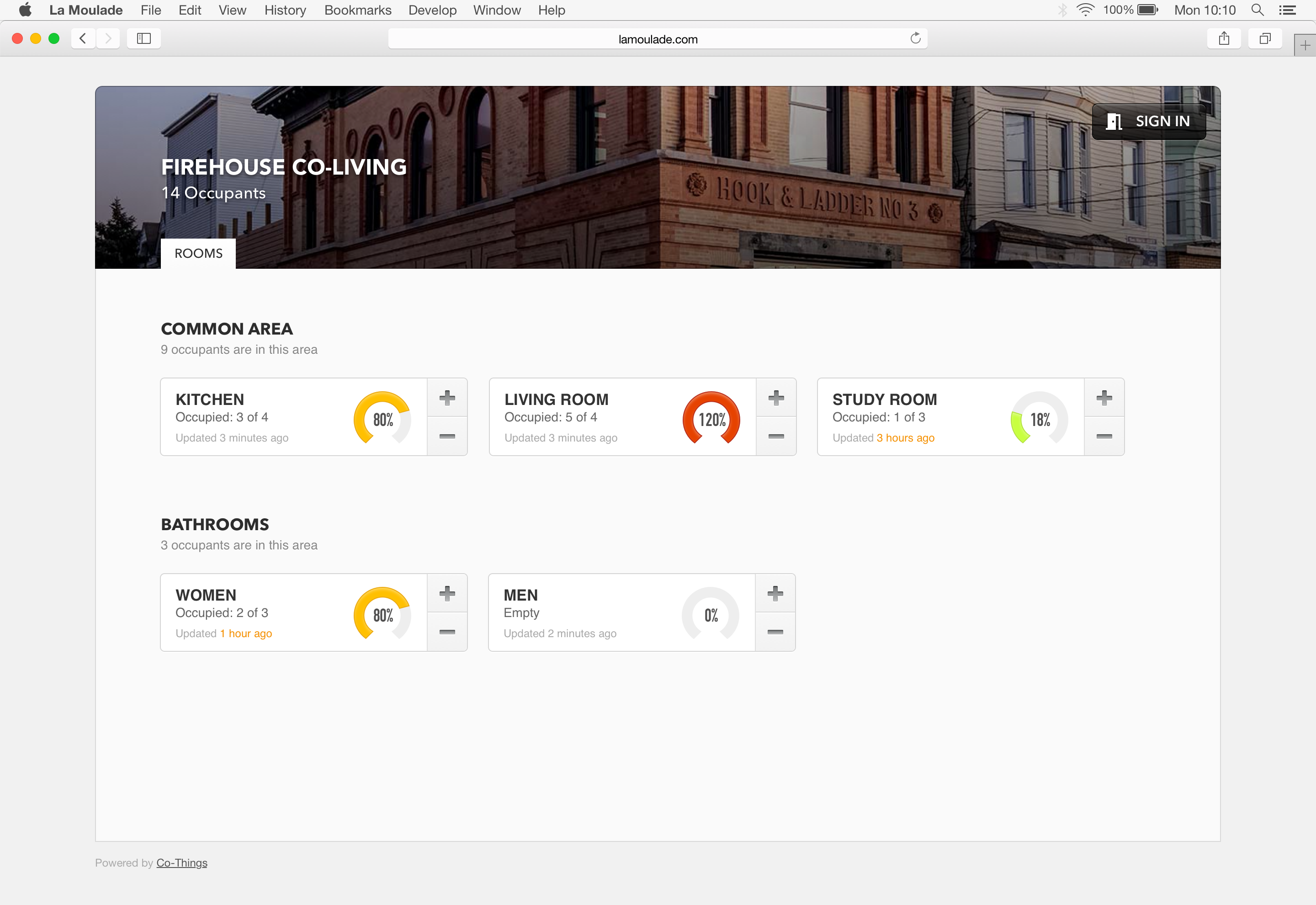Increase Kitchen occupancy with plus button
The width and height of the screenshot is (1316, 905).
coord(447,398)
